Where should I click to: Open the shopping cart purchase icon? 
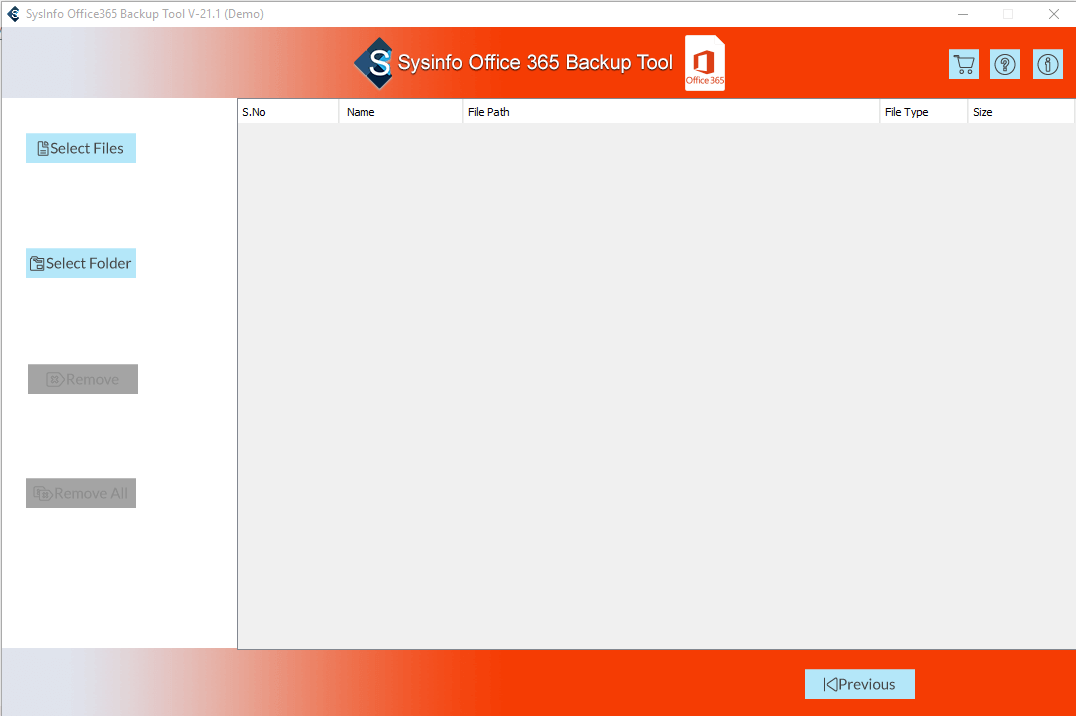[964, 64]
